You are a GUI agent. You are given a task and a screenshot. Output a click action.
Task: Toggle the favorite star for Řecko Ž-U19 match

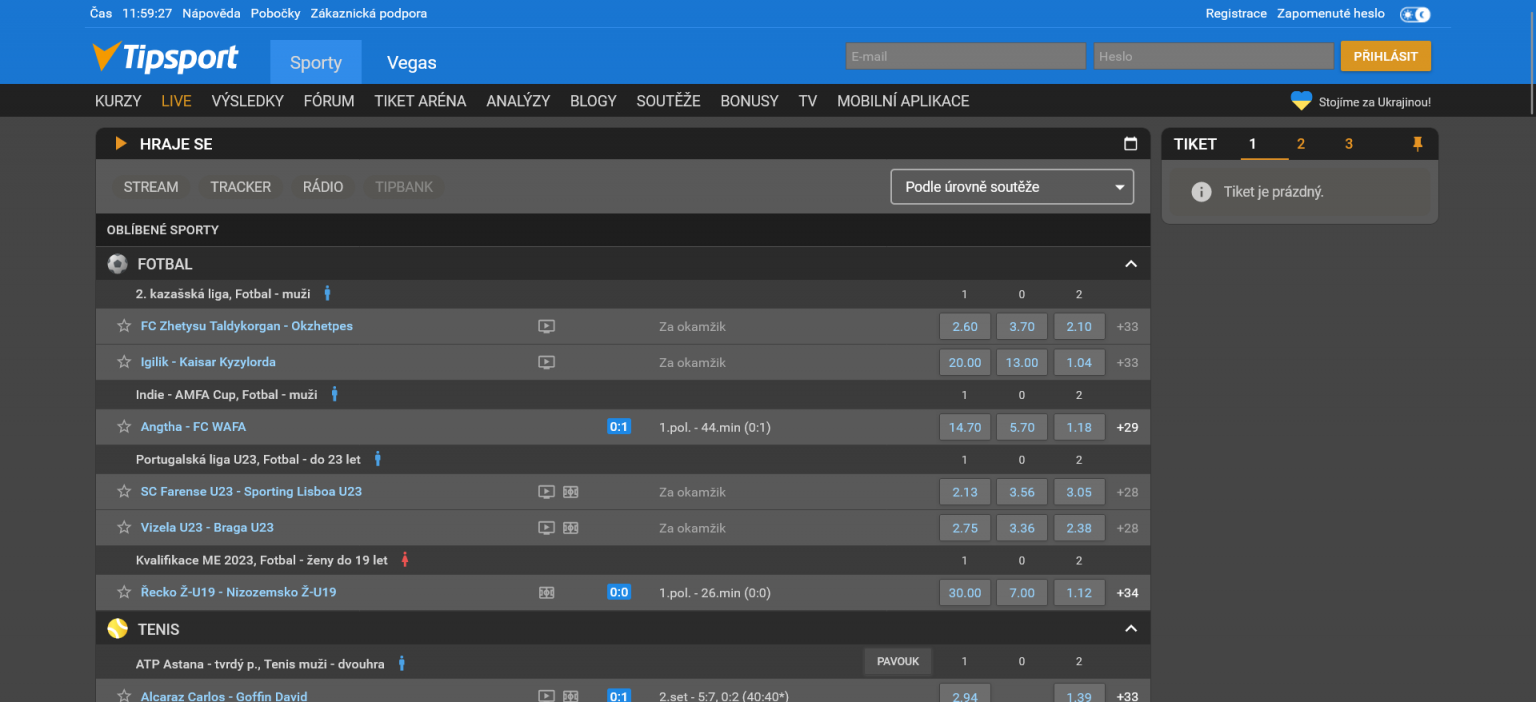[x=124, y=592]
